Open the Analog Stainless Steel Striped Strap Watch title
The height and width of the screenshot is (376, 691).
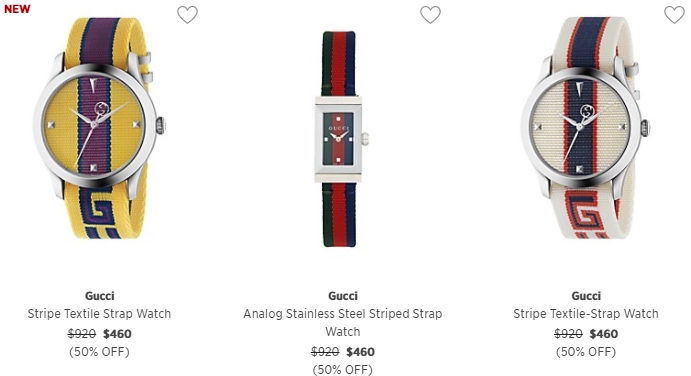coord(343,322)
